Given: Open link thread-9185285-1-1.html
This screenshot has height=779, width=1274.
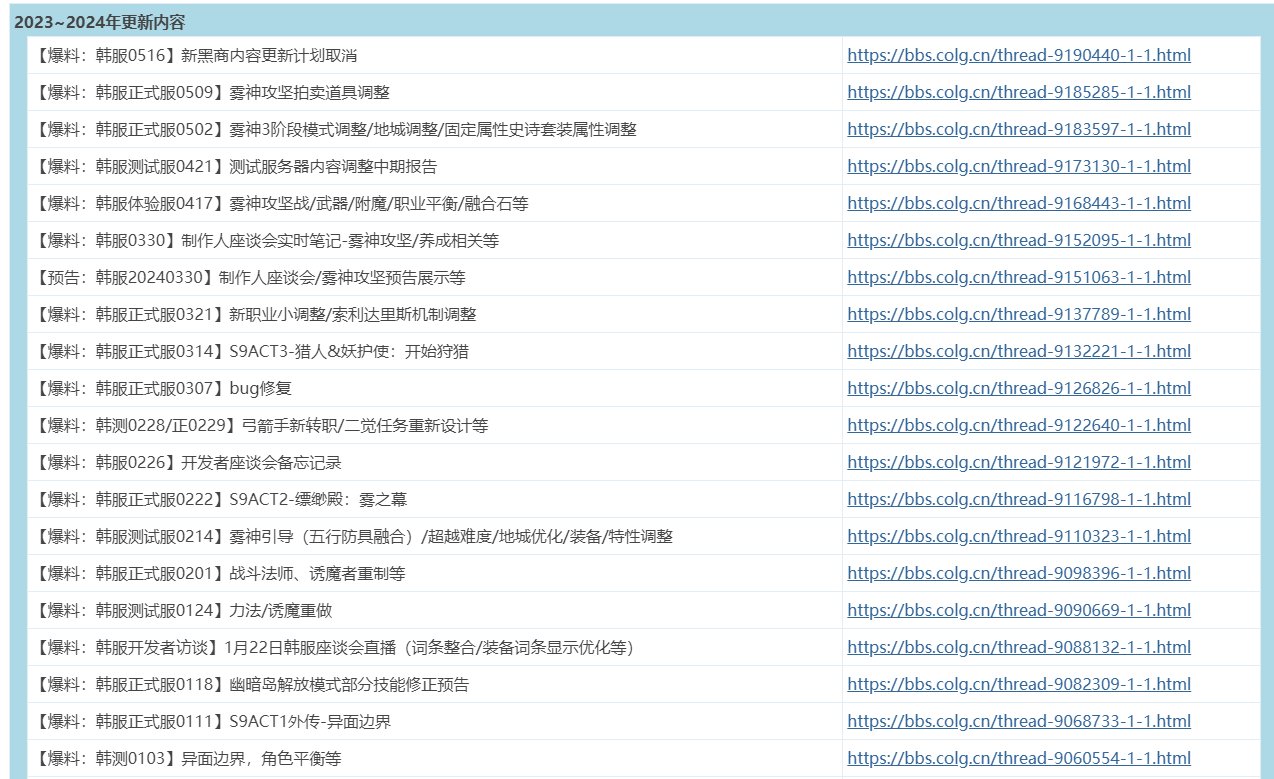Looking at the screenshot, I should click(x=1019, y=93).
